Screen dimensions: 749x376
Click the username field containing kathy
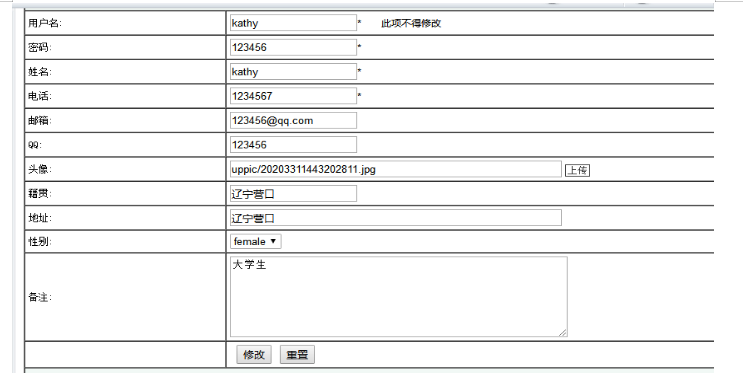pyautogui.click(x=293, y=23)
